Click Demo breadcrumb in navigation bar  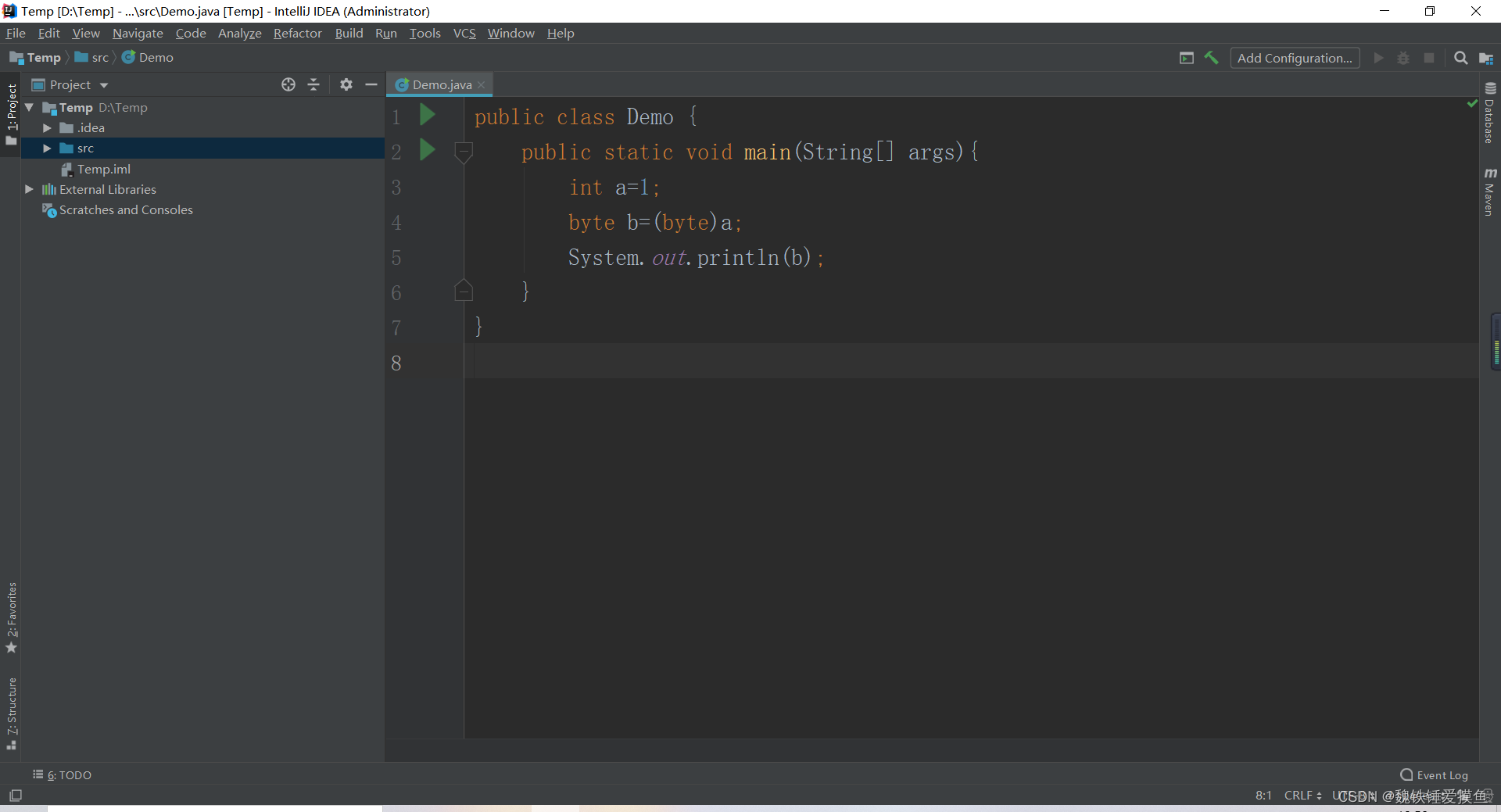click(148, 57)
